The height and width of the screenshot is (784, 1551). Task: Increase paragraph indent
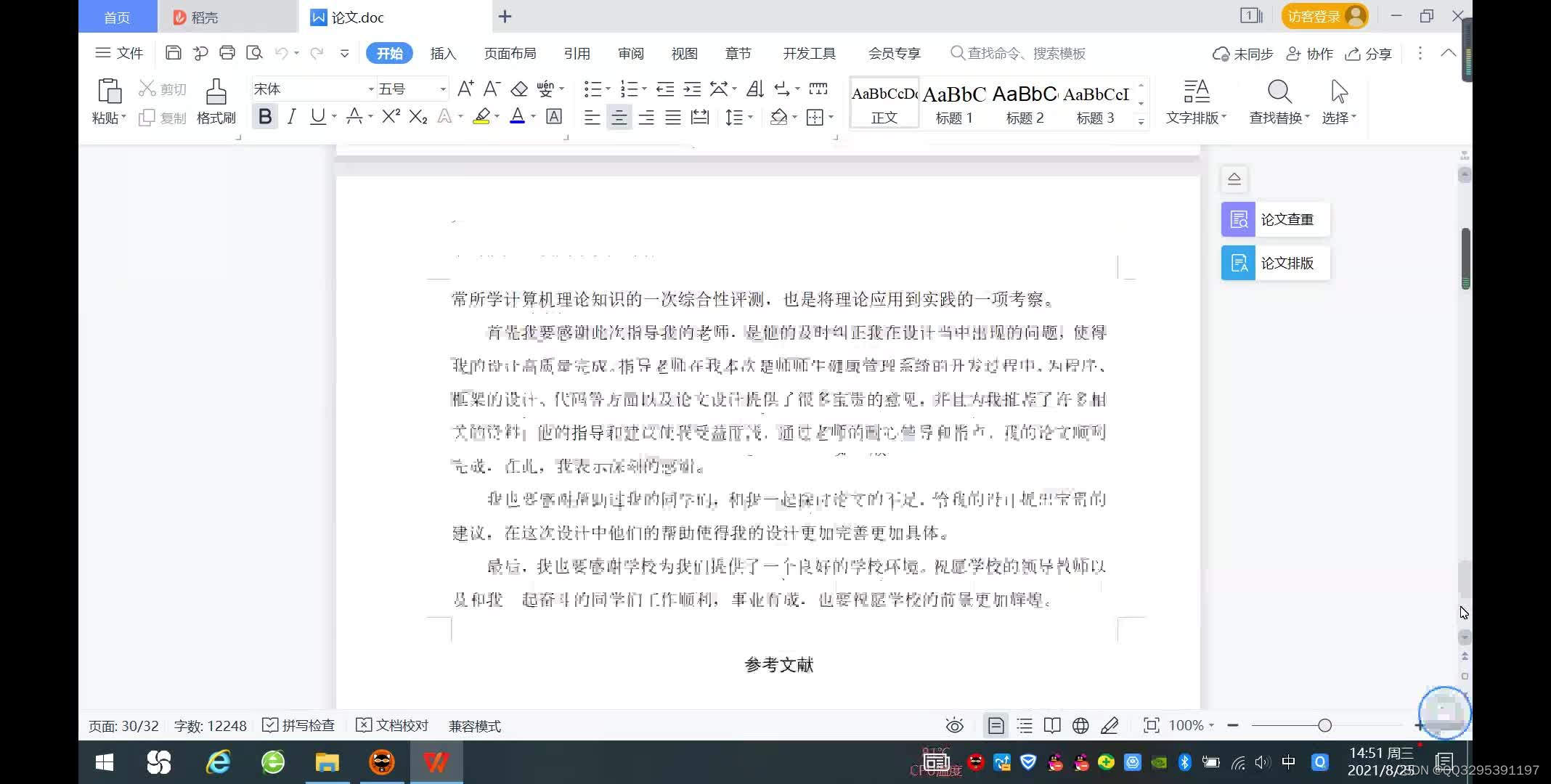pyautogui.click(x=693, y=89)
